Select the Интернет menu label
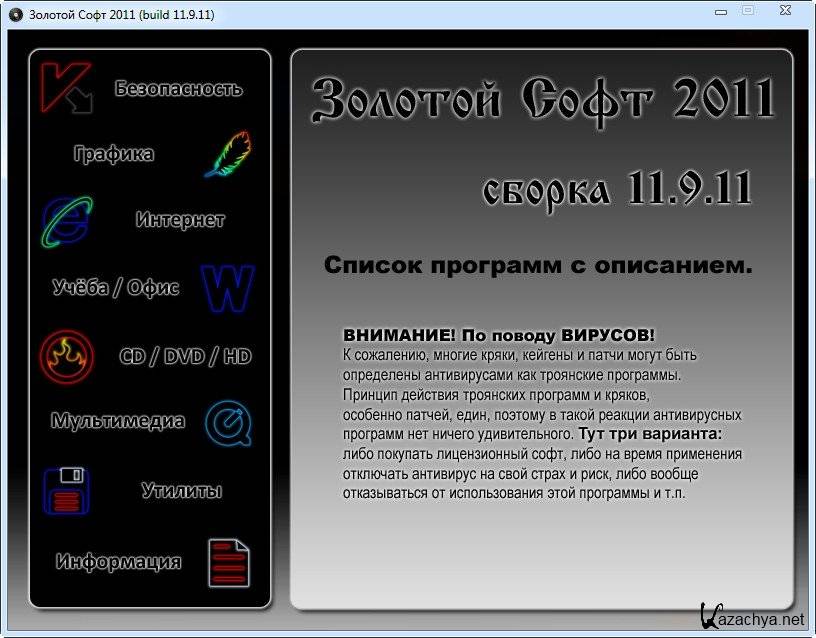The image size is (816, 638). tap(180, 220)
